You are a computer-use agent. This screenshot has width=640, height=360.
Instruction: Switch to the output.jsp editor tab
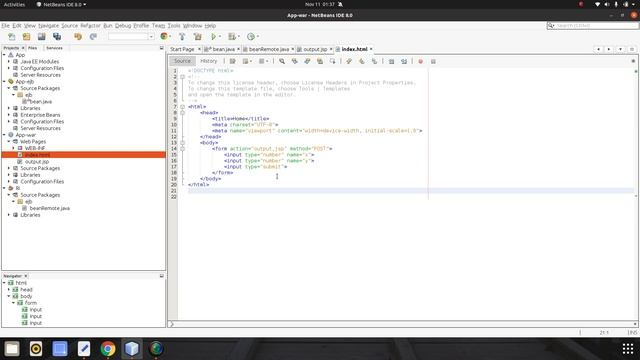[x=315, y=49]
